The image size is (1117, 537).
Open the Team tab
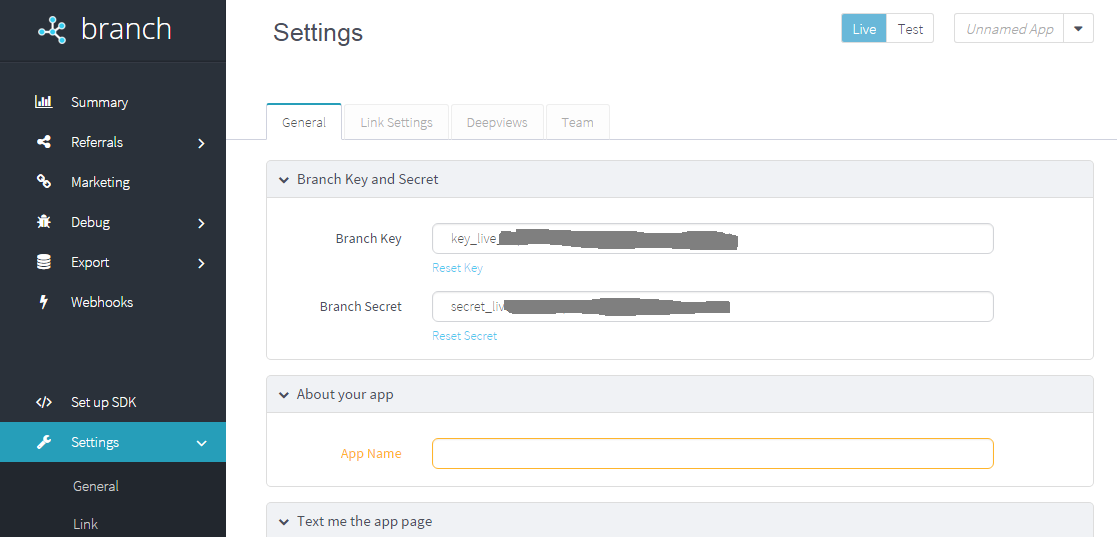pyautogui.click(x=577, y=122)
